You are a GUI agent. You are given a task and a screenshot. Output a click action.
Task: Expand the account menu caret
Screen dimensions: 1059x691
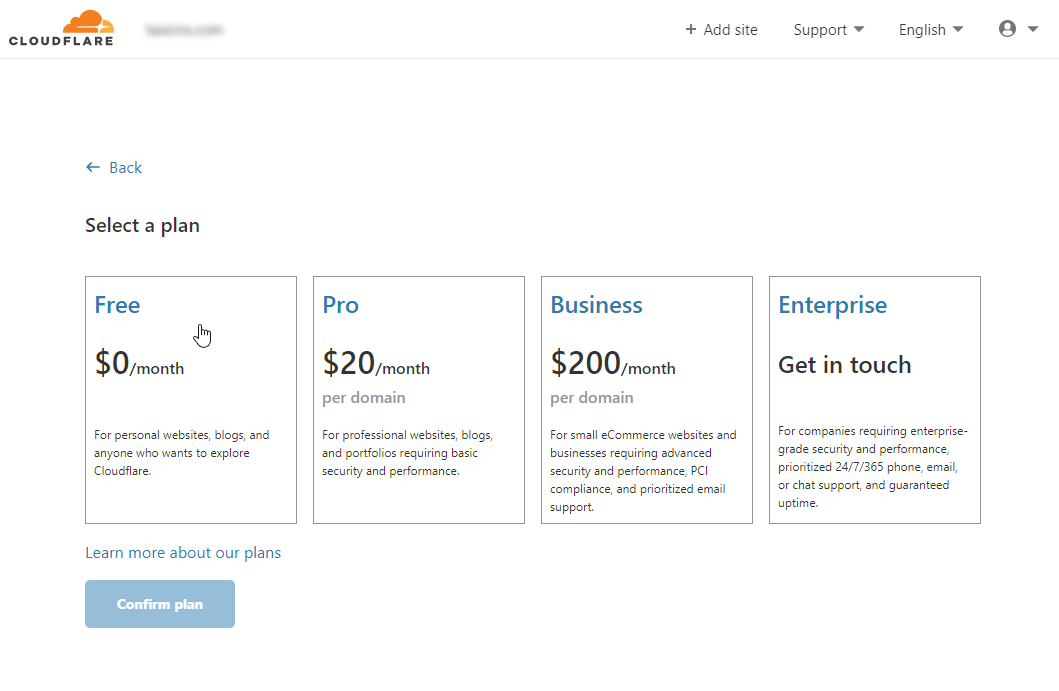coord(1033,29)
